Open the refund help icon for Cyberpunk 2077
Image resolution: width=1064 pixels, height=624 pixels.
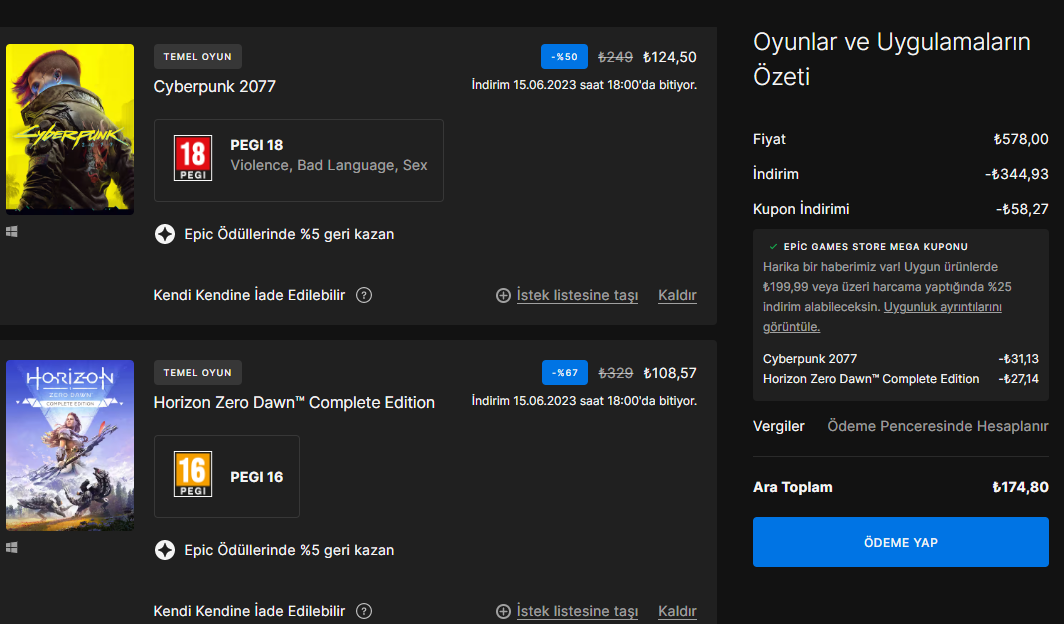(x=364, y=295)
